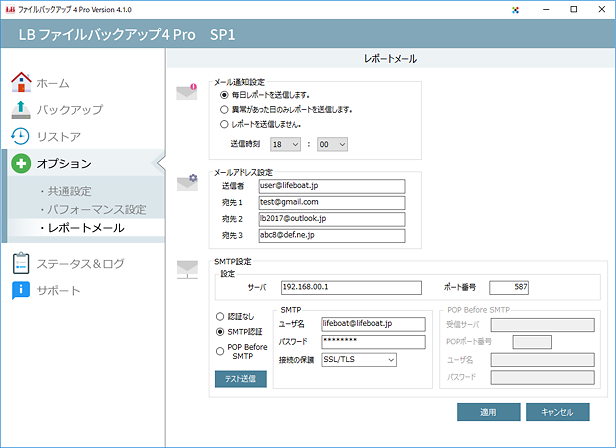Open the ホーム menu item
Screen dimensions: 616x448
tap(53, 83)
